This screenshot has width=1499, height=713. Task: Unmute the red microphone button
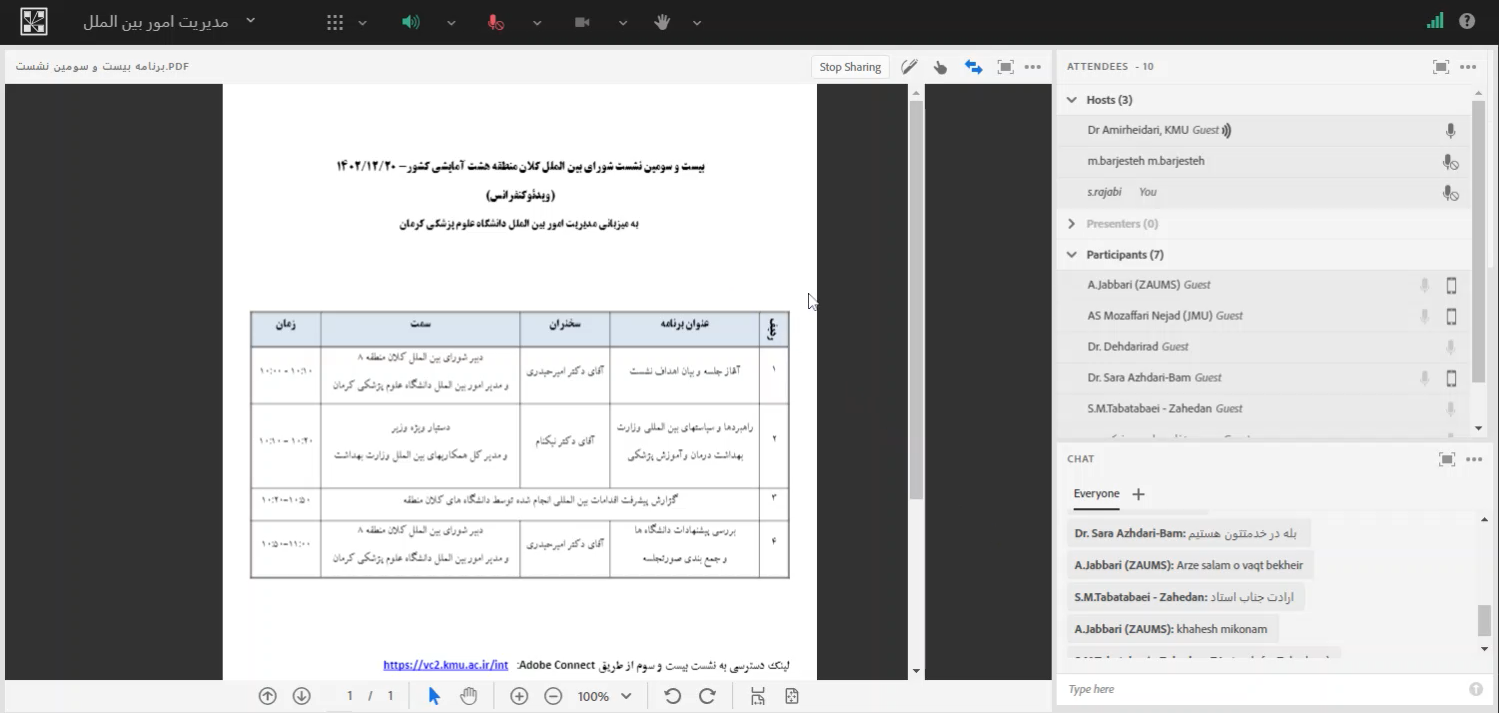pyautogui.click(x=495, y=22)
